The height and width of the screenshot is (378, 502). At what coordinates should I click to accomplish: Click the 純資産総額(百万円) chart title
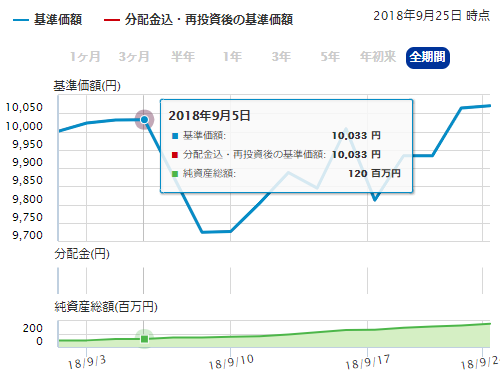pos(106,307)
